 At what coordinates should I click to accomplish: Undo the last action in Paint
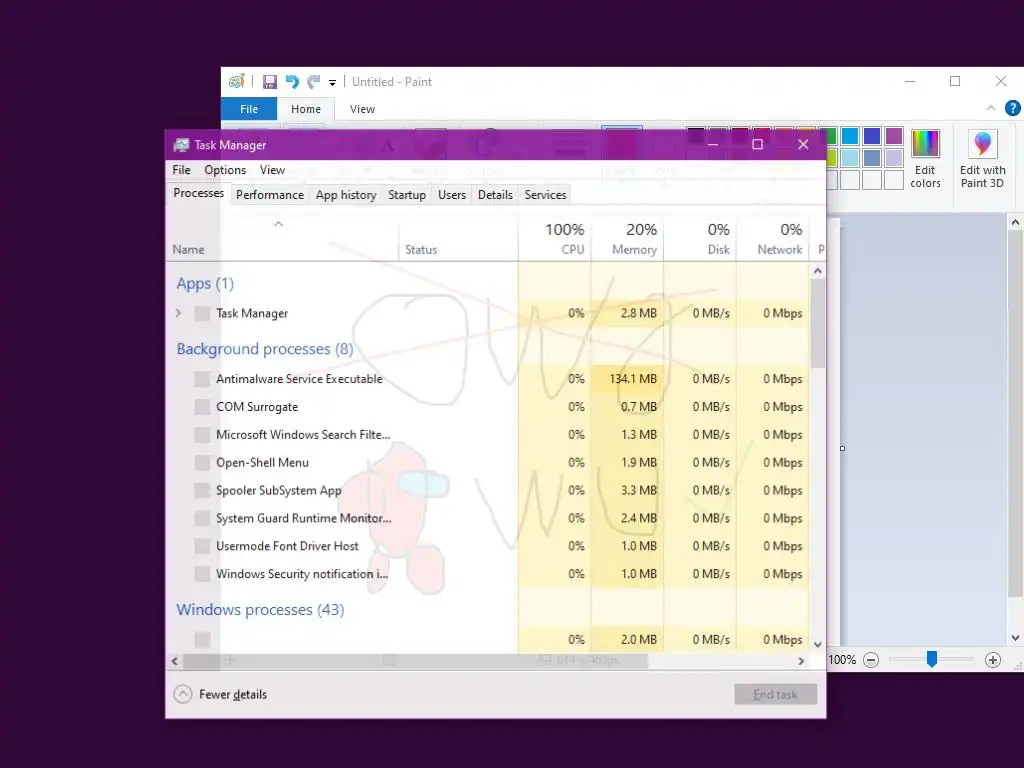pyautogui.click(x=292, y=82)
